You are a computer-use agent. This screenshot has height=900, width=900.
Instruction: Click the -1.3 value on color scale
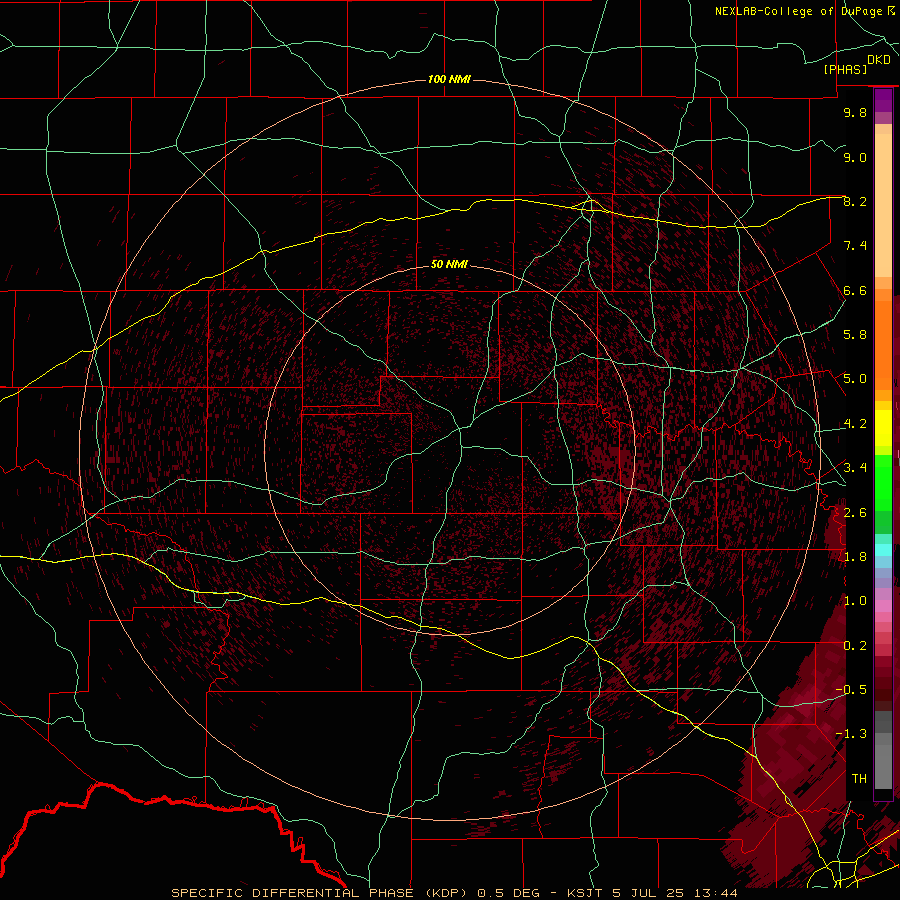851,734
